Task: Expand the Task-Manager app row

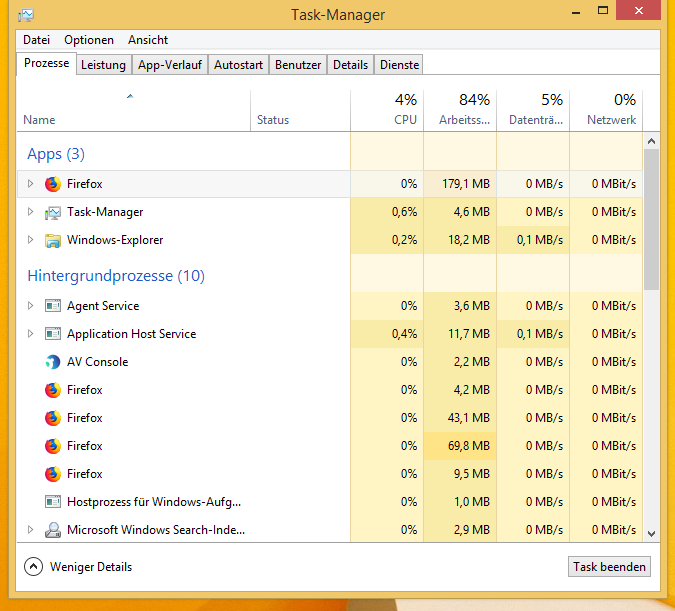Action: (x=30, y=212)
